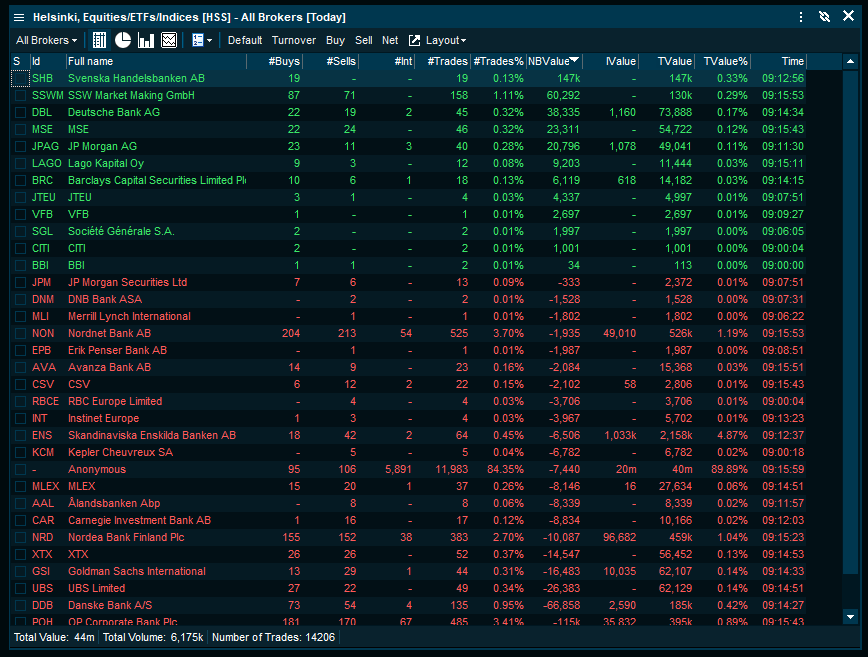Screen dimensions: 868x657
Task: Open the vertical three-dot options menu
Action: [801, 17]
